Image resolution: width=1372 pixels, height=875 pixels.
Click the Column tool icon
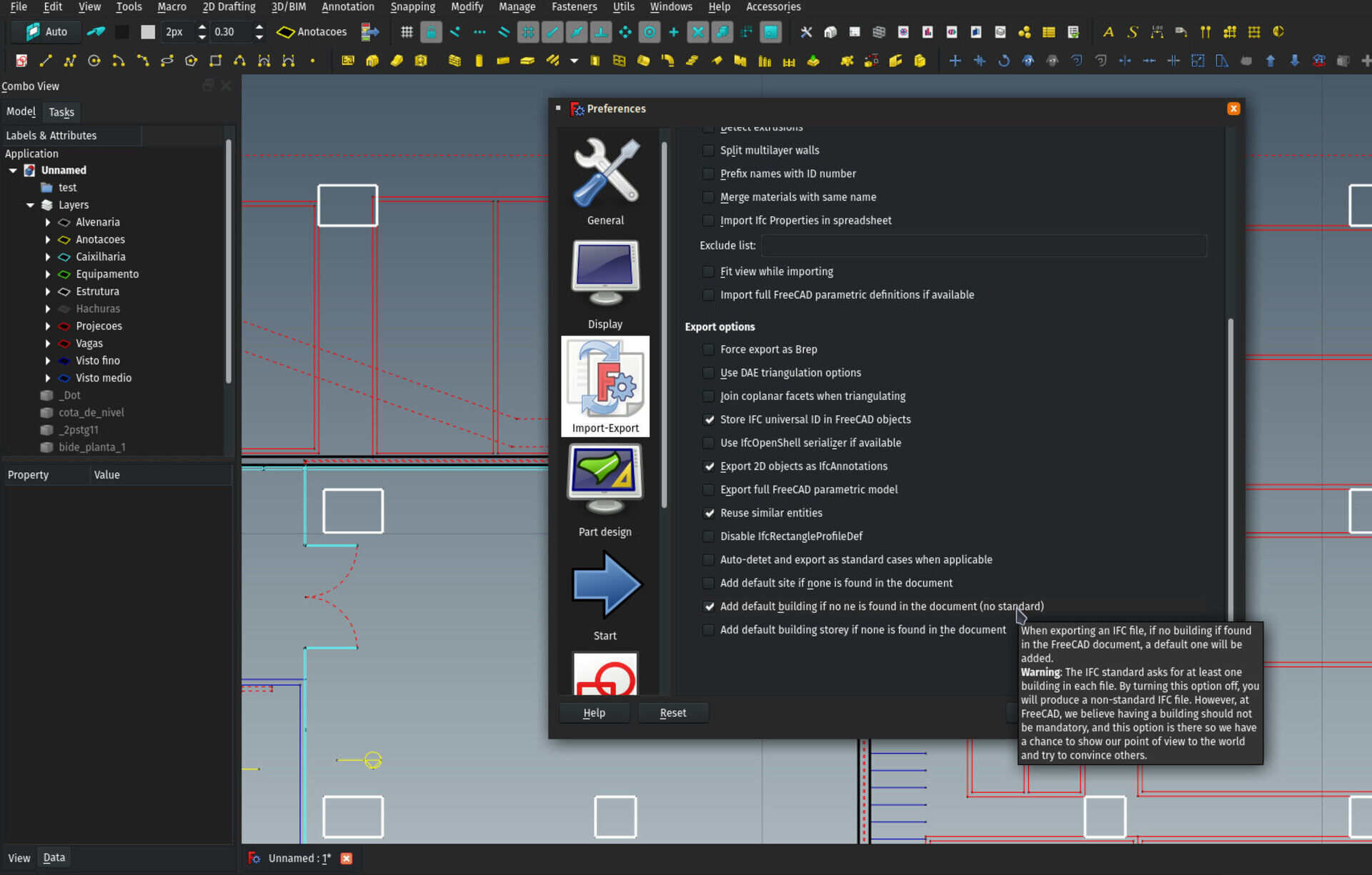pyautogui.click(x=479, y=61)
